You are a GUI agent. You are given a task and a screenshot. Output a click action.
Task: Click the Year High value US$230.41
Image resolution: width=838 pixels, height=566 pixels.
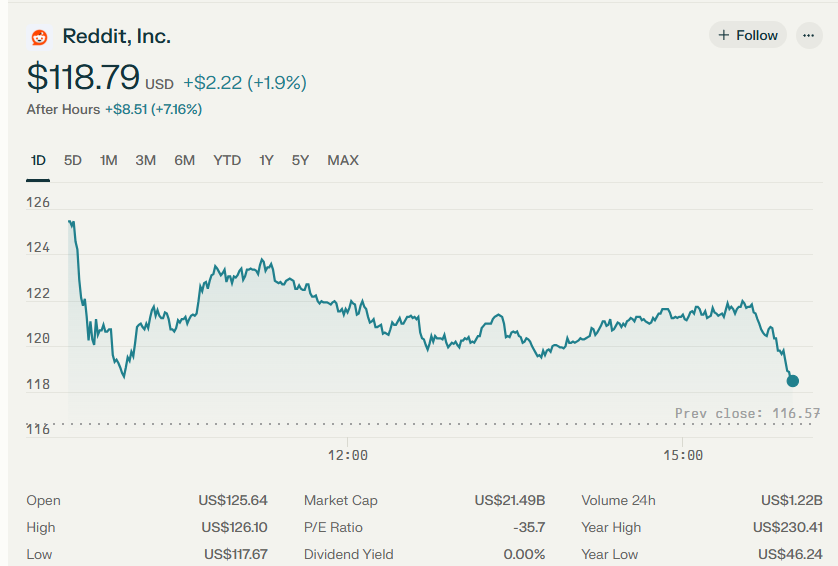[788, 528]
